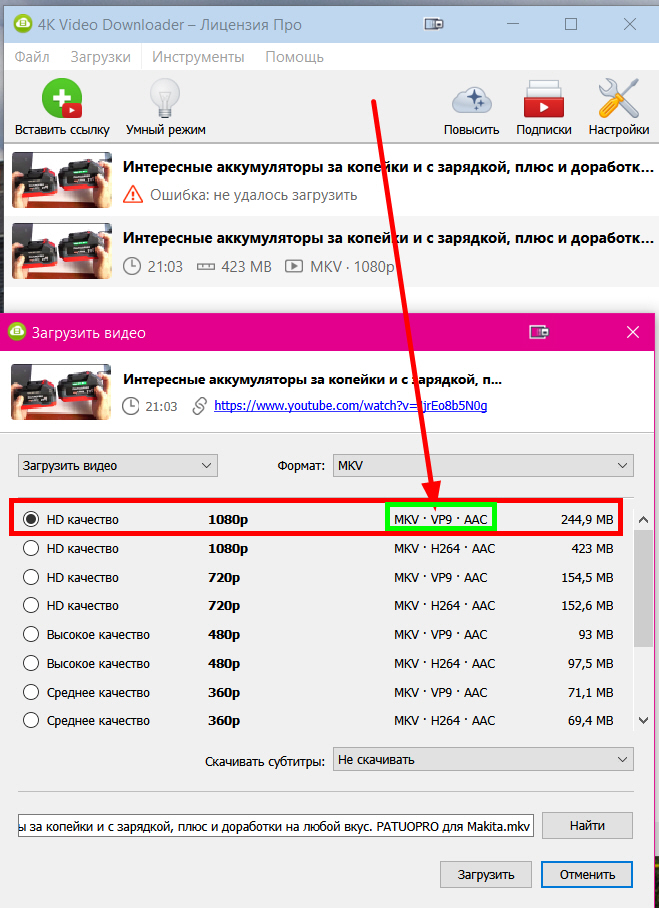Click the failed download video thumbnail
This screenshot has height=908, width=659.
(61, 180)
